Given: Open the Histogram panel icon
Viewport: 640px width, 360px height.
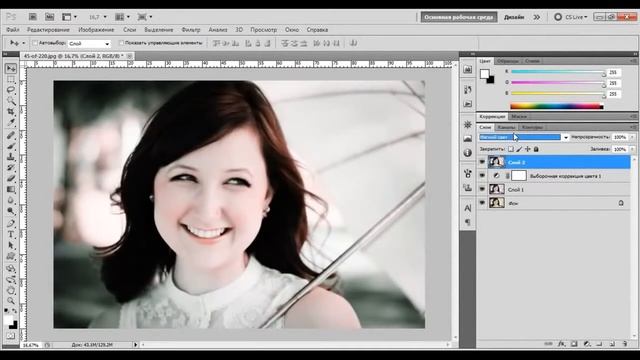Looking at the screenshot, I should [x=468, y=139].
